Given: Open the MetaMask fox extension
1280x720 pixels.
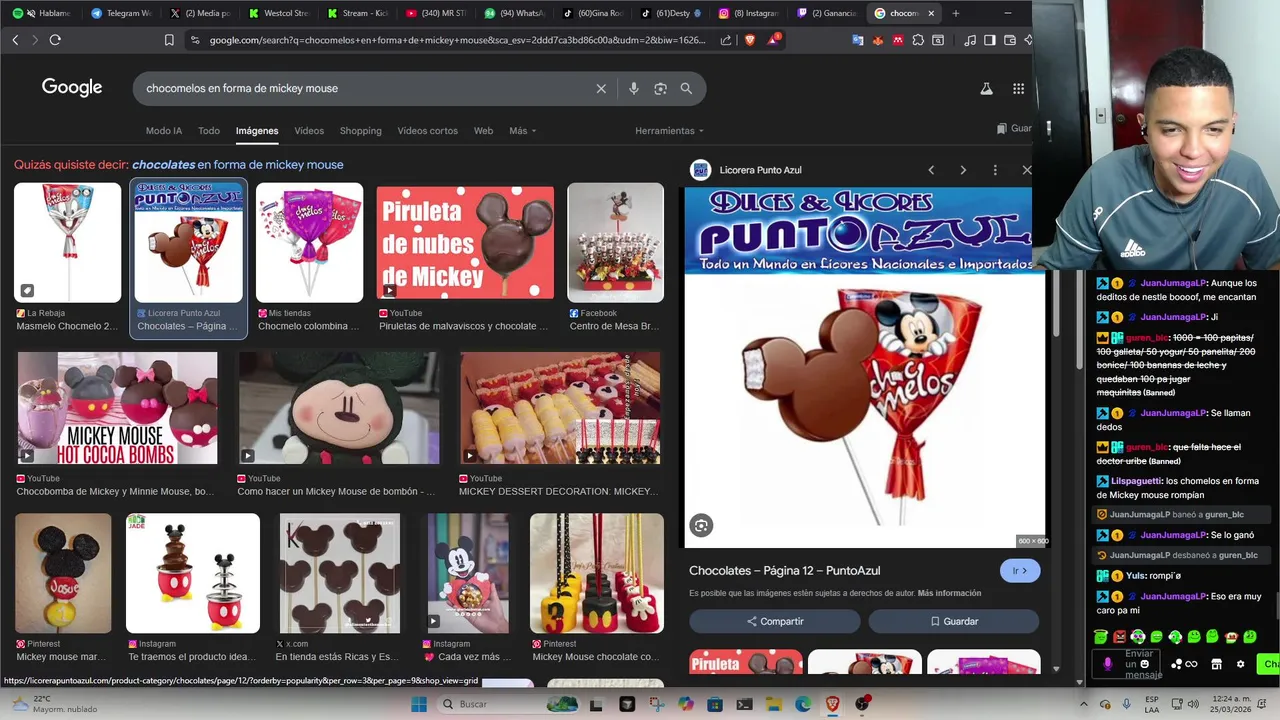Looking at the screenshot, I should tap(877, 40).
